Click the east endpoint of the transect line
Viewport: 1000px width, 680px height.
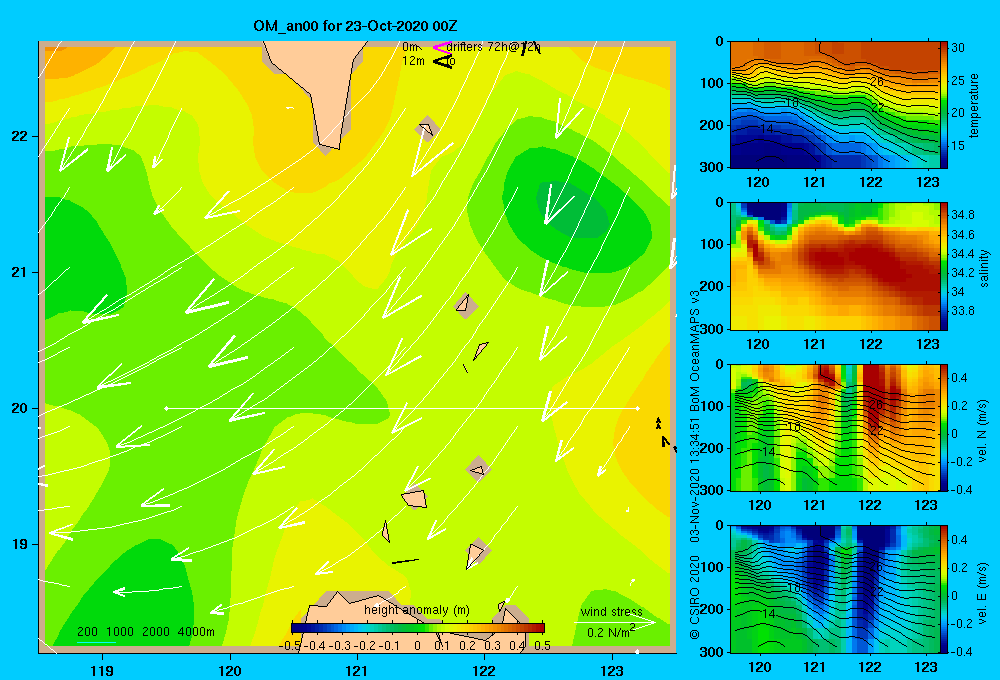pos(637,408)
